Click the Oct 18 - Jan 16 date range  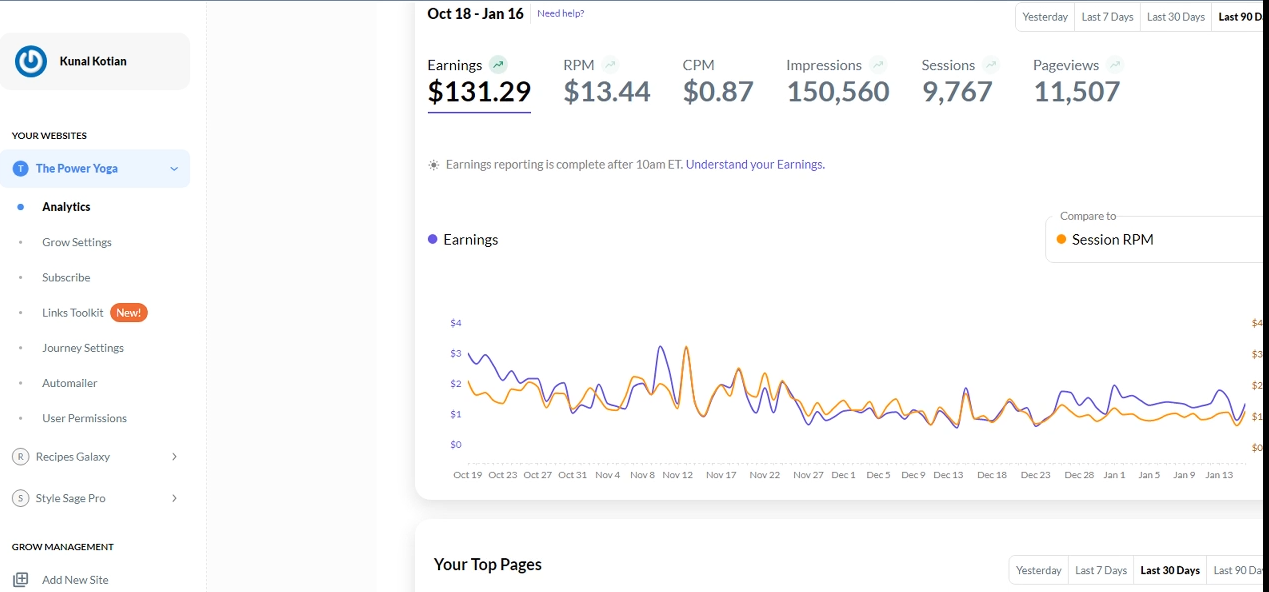[475, 13]
